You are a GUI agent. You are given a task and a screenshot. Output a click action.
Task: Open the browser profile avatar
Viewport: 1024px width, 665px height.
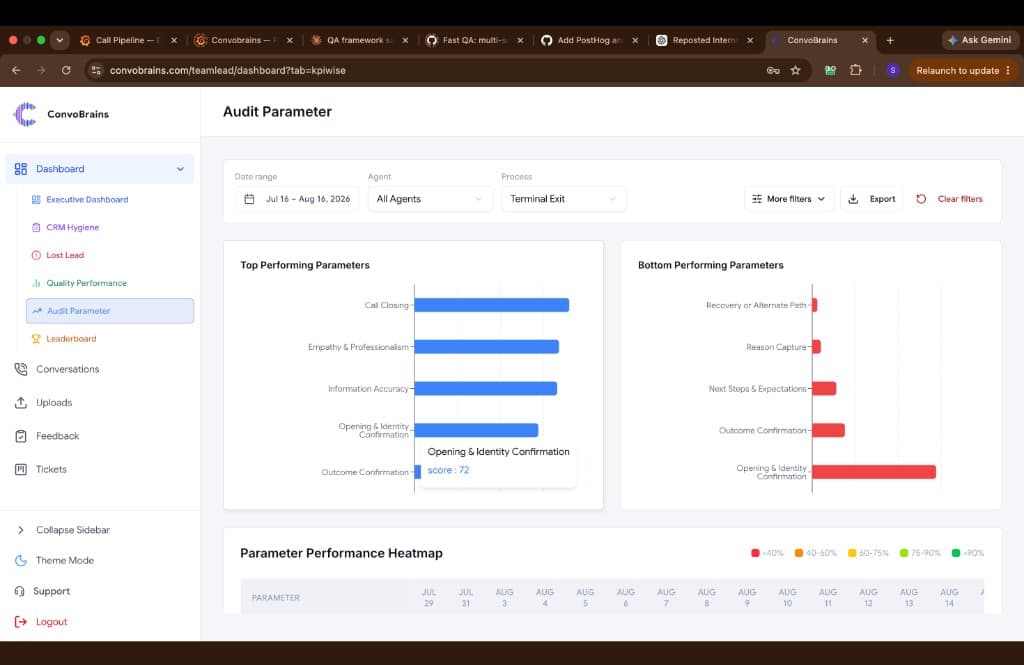[x=893, y=70]
